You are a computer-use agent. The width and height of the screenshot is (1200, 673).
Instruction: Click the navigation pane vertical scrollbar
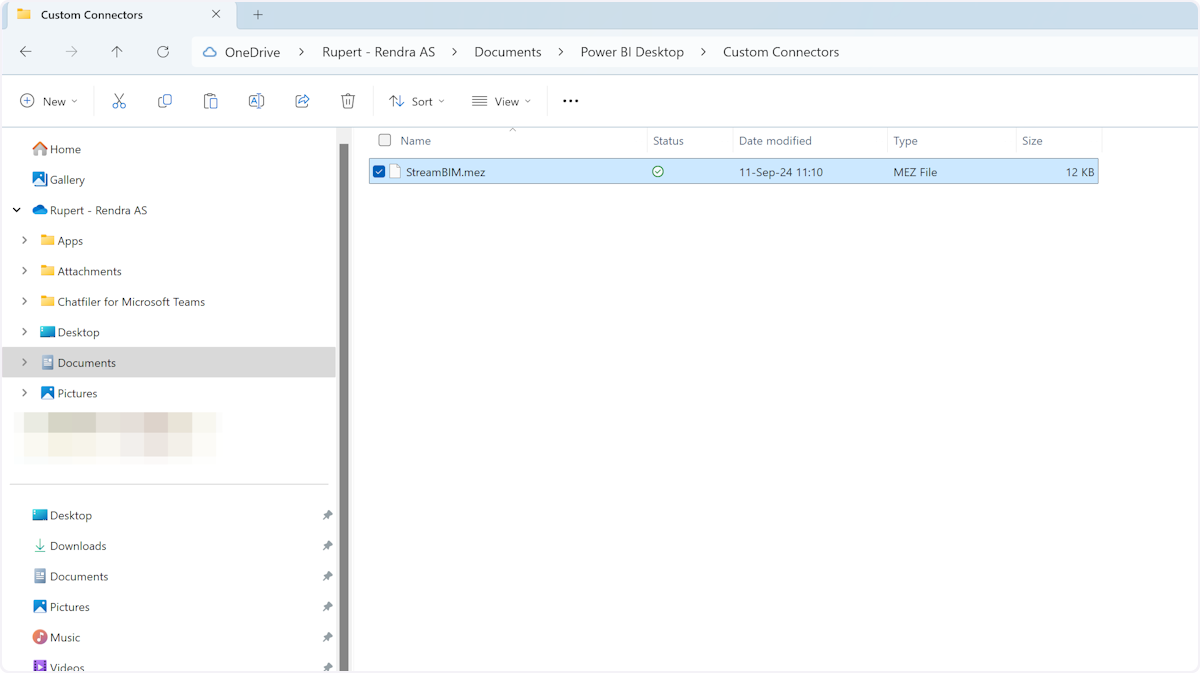(x=344, y=407)
